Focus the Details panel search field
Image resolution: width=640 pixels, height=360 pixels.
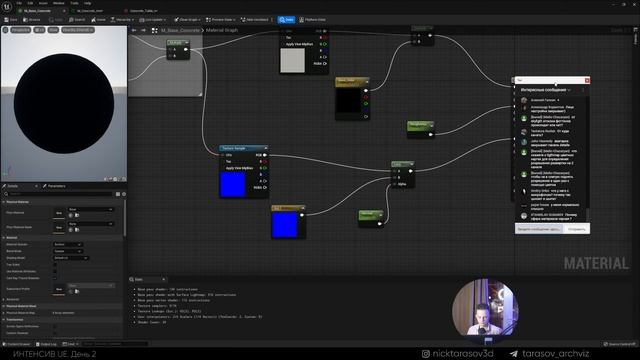point(59,194)
